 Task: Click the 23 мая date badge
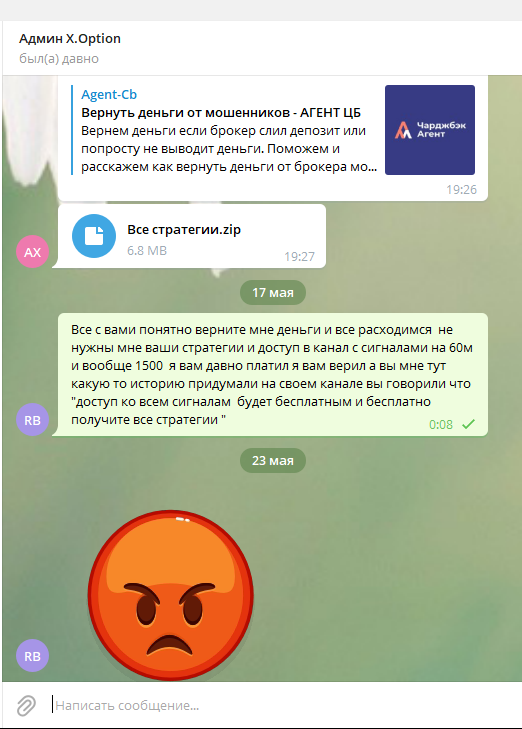[273, 460]
